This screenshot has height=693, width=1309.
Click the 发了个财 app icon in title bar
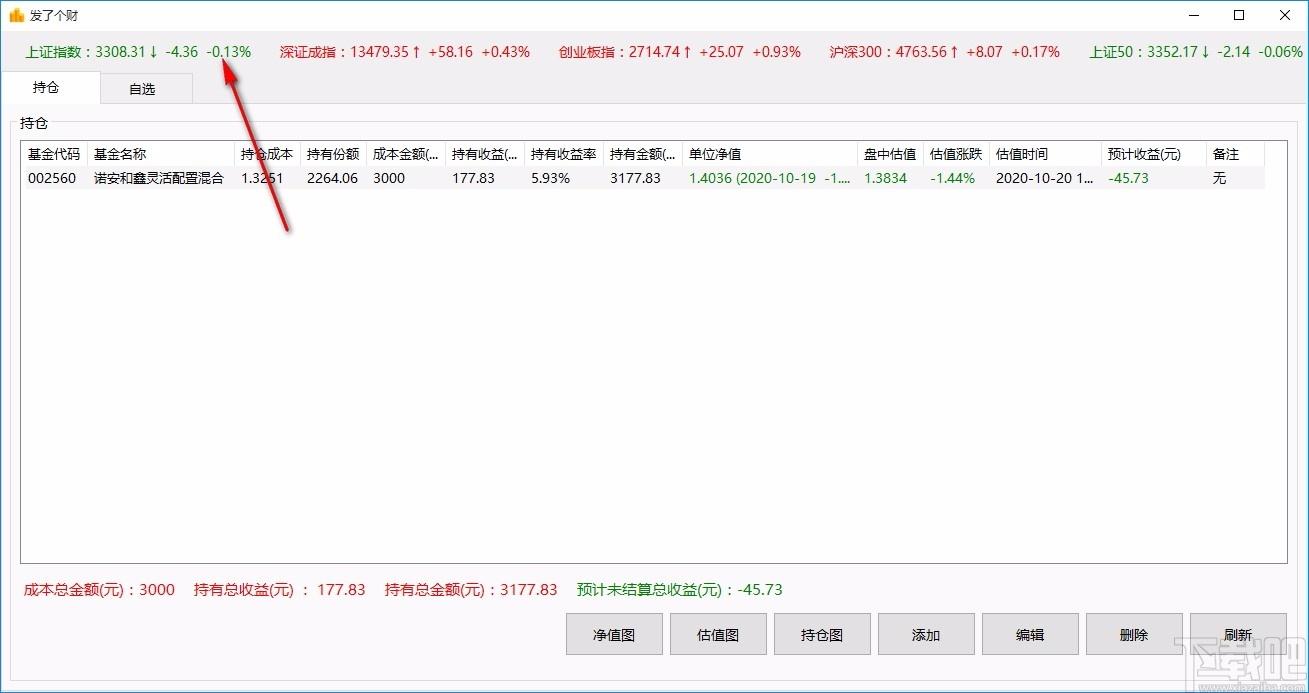[x=15, y=15]
